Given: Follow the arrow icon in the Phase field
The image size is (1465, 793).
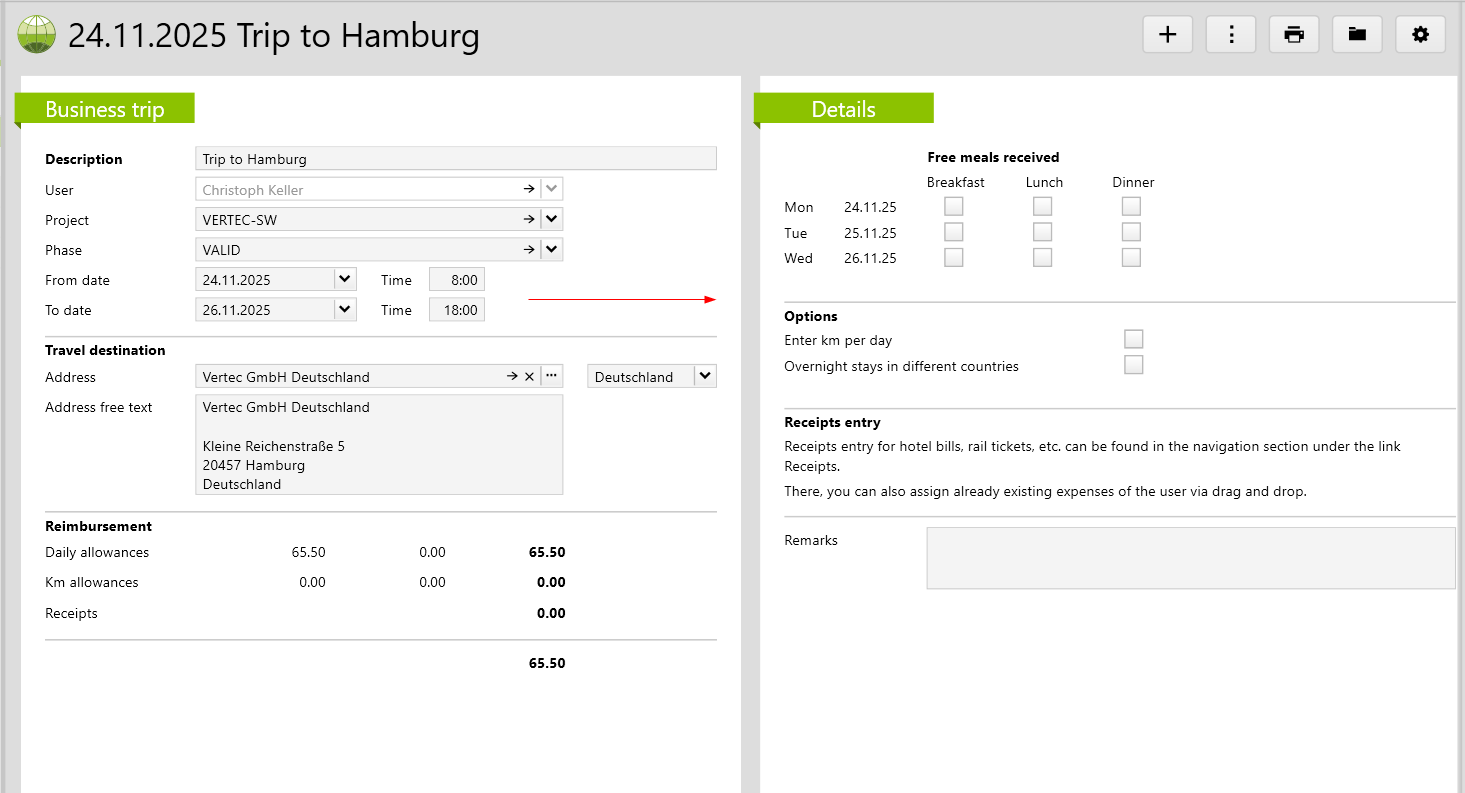Looking at the screenshot, I should point(529,250).
